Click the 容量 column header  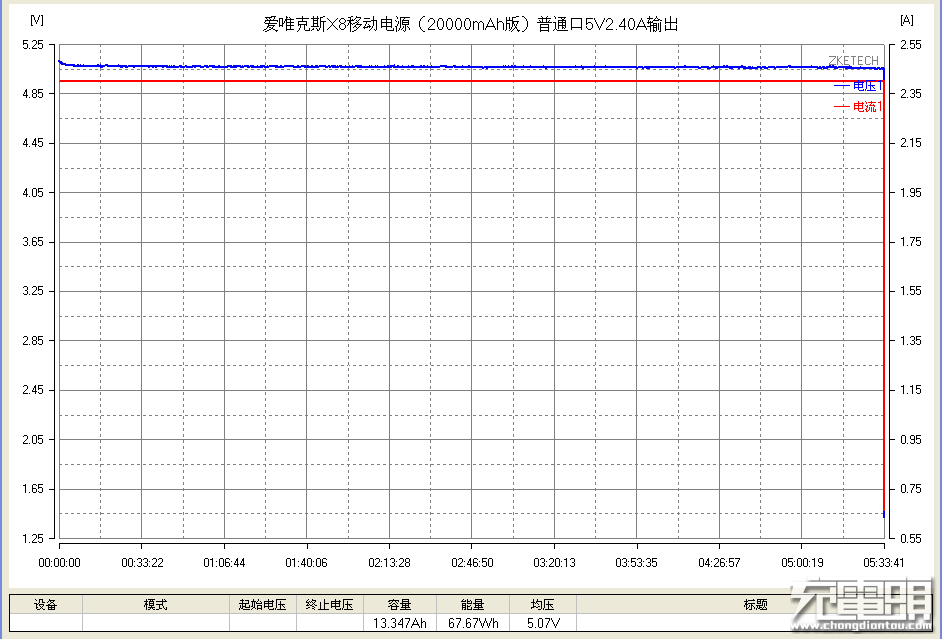pos(400,604)
